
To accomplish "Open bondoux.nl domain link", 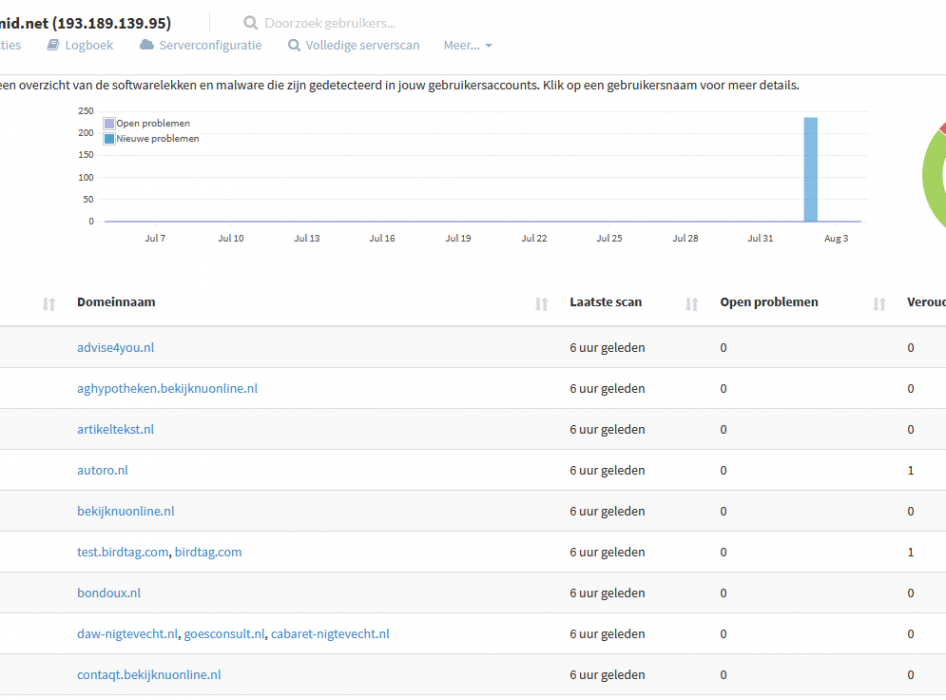I will click(109, 593).
